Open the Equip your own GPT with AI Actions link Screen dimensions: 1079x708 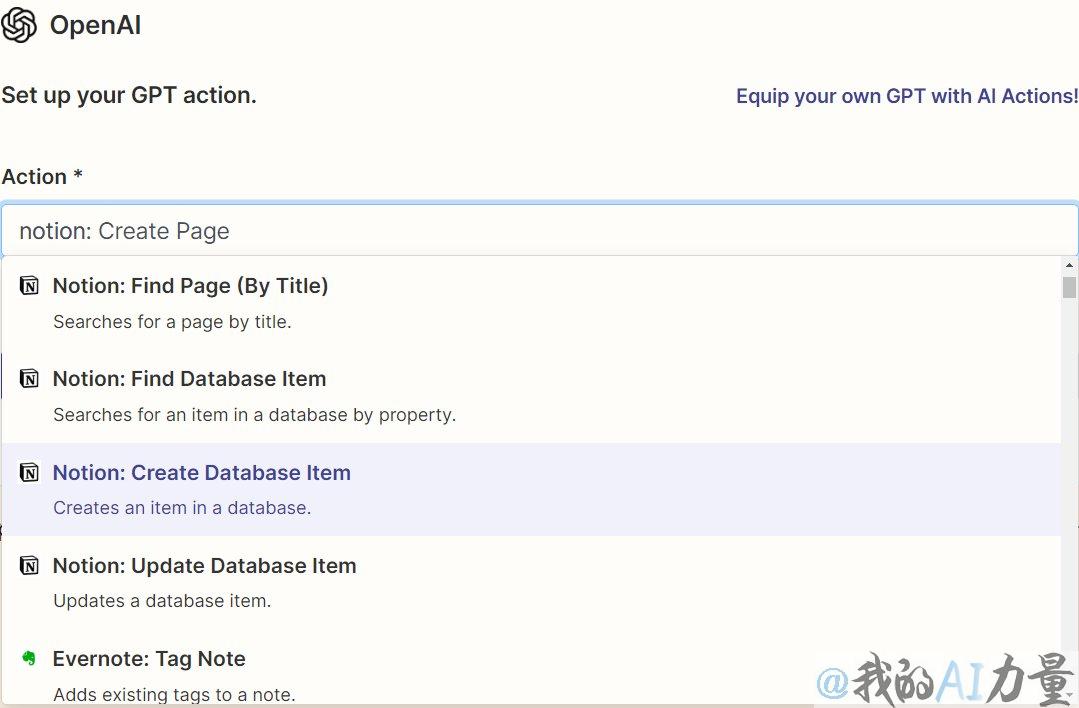tap(907, 96)
